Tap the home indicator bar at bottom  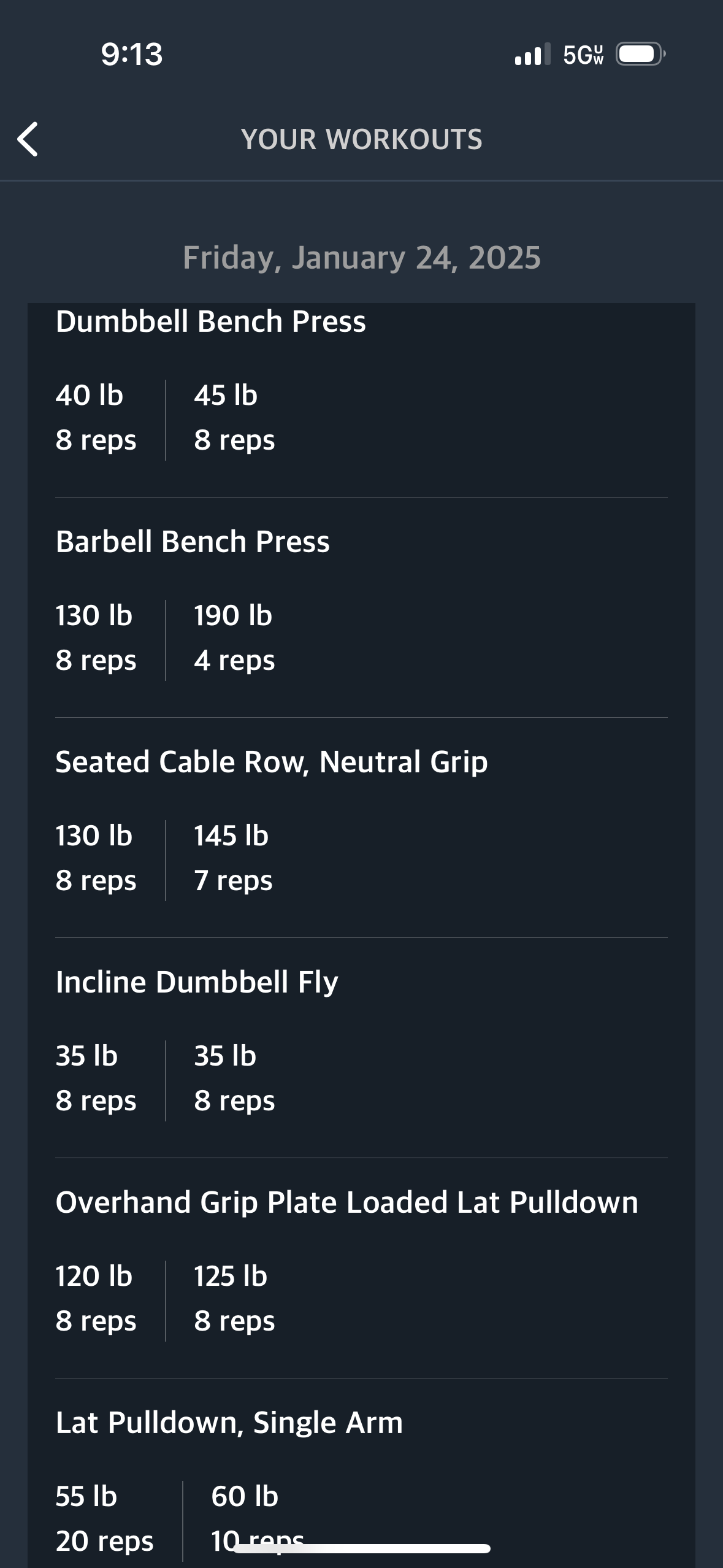point(362,1548)
